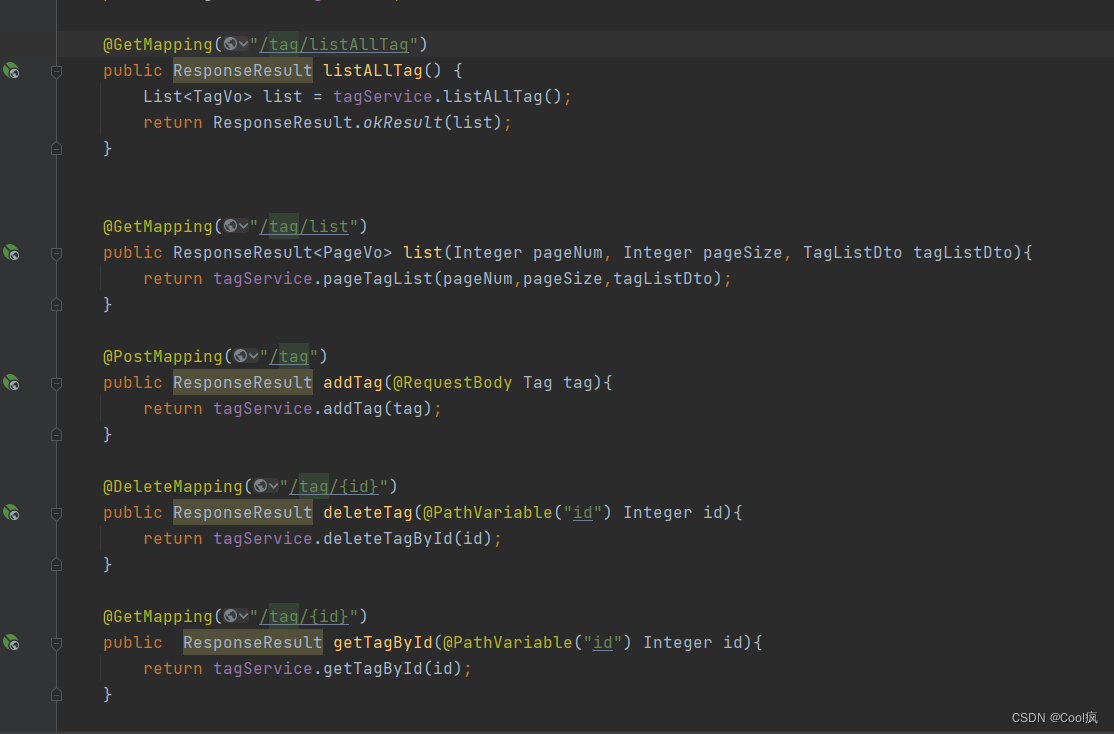Viewport: 1114px width, 734px height.
Task: Click deleteTagById method call
Action: pyautogui.click(x=388, y=539)
